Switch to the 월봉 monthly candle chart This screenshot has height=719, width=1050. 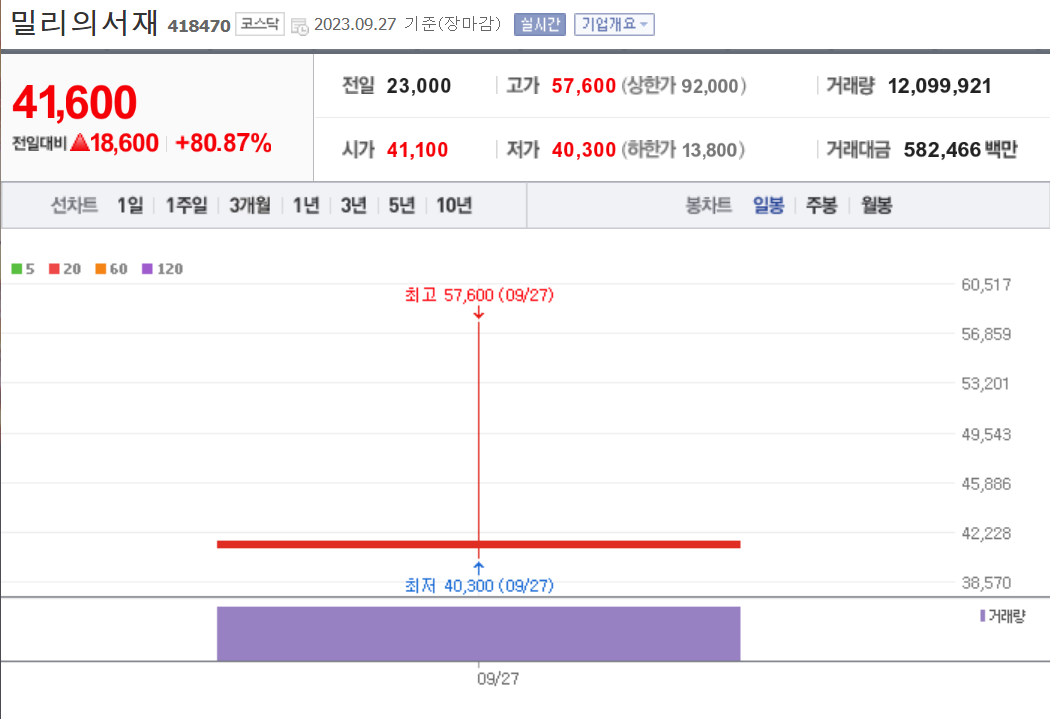tap(877, 205)
